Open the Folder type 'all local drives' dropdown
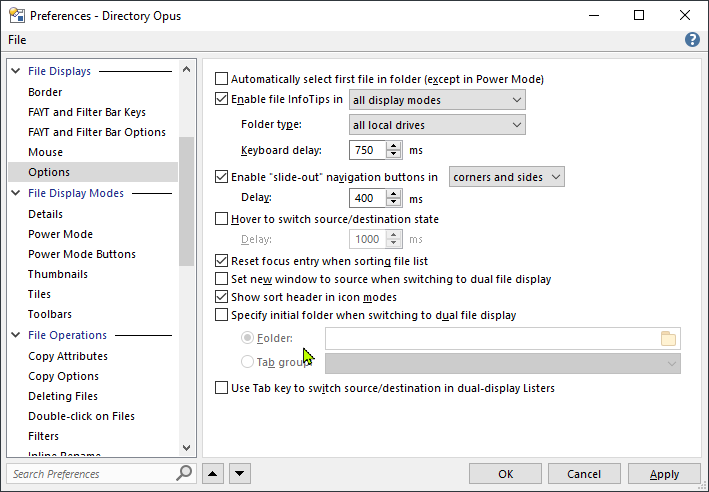Image resolution: width=709 pixels, height=492 pixels. (437, 125)
